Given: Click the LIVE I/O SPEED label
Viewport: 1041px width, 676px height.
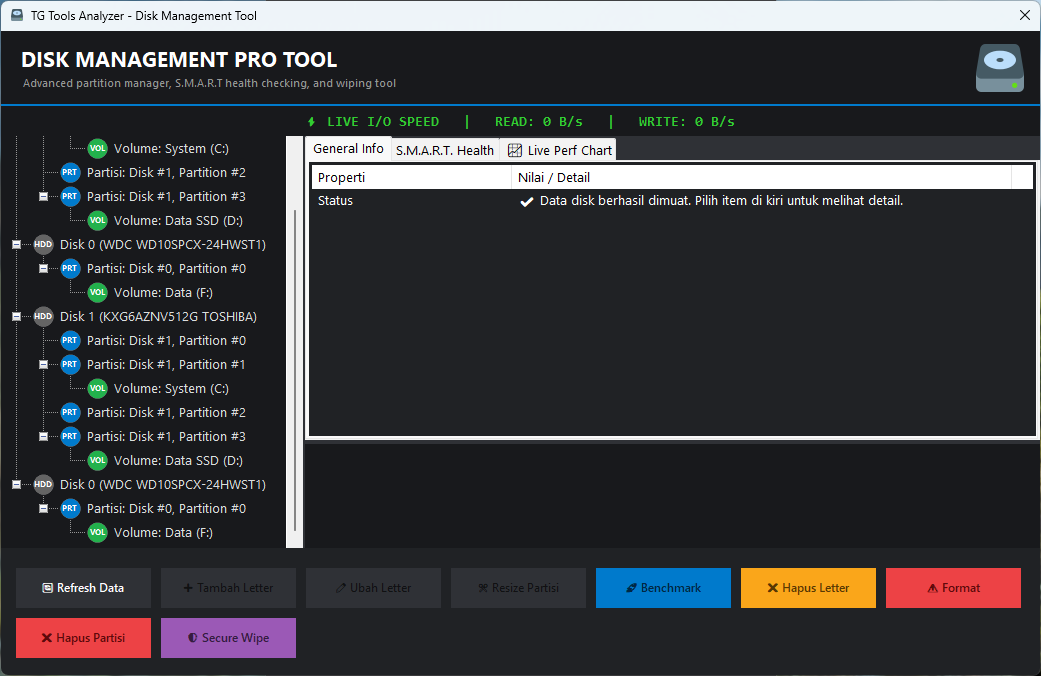Looking at the screenshot, I should [383, 122].
